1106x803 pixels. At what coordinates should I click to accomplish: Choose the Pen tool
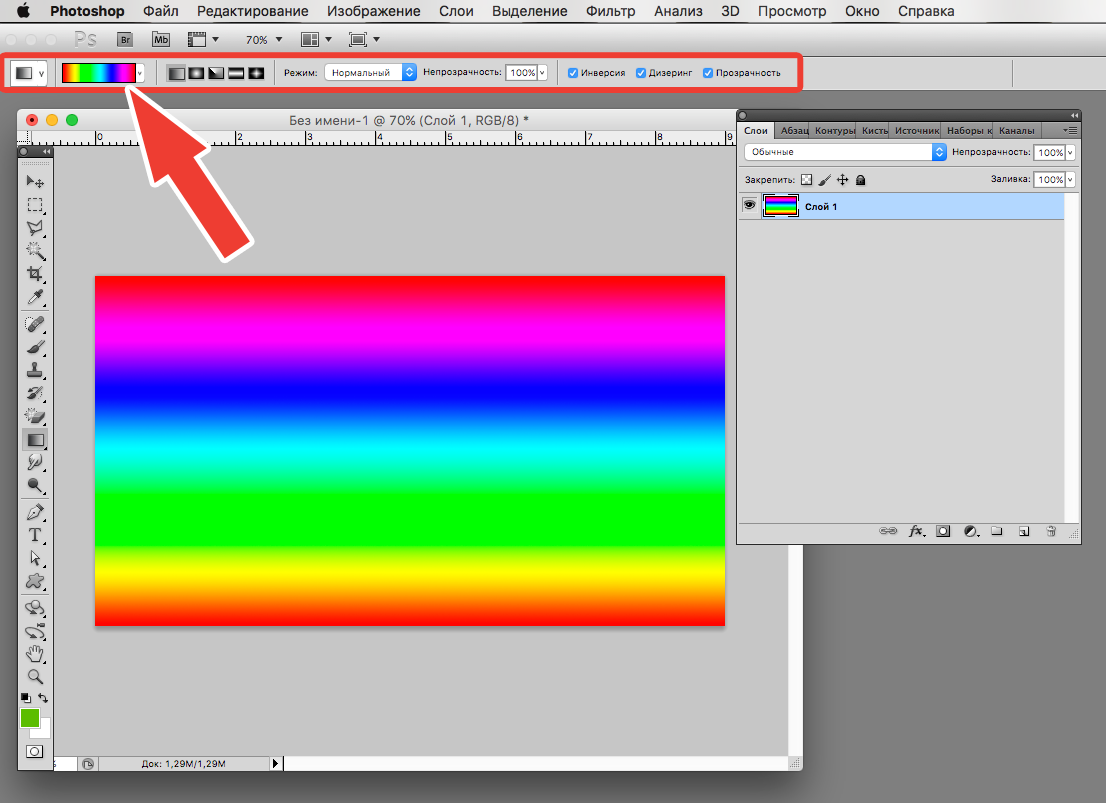pyautogui.click(x=35, y=512)
